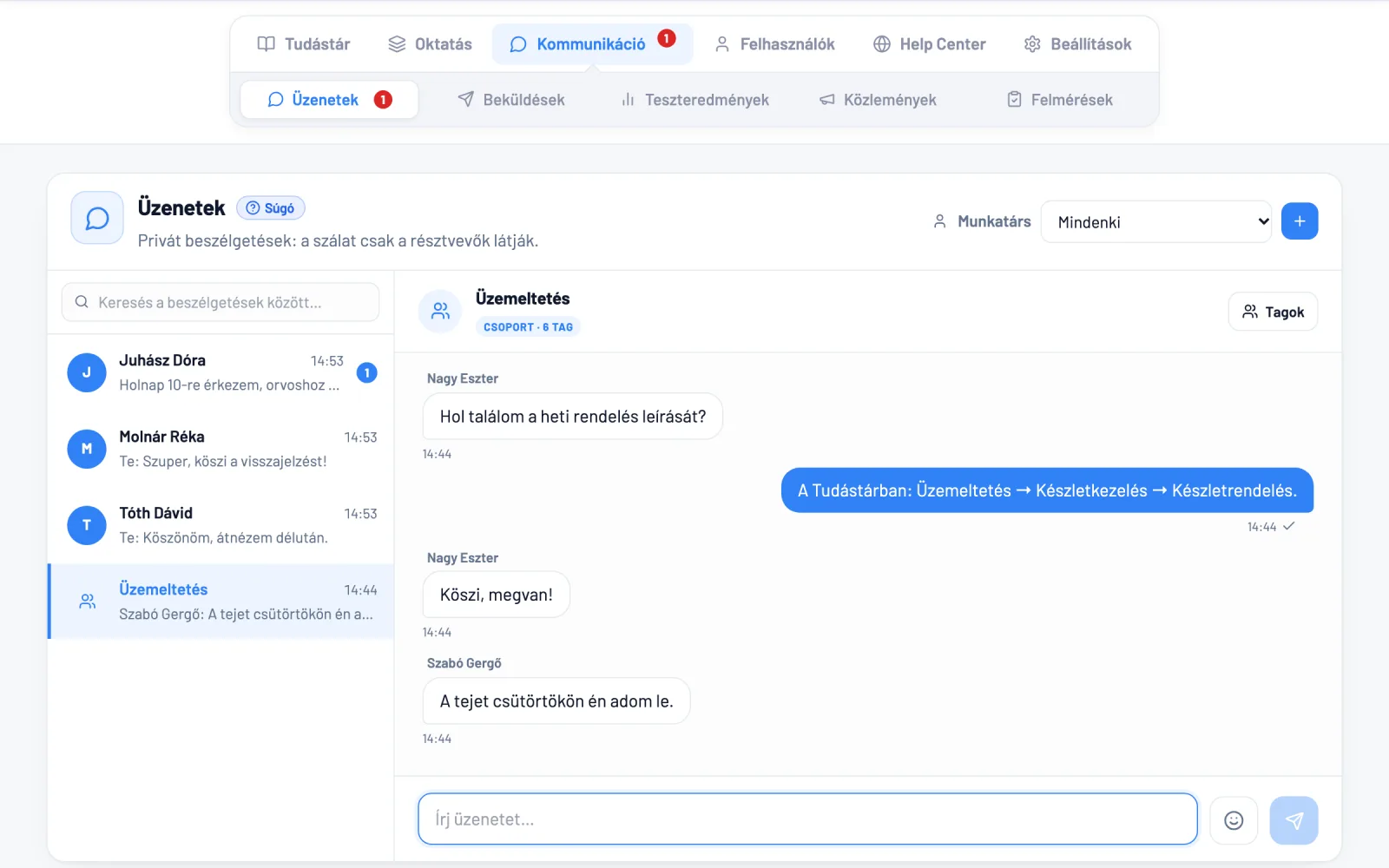Click the message 'Hol találom a heti rendelés leírását?'
The height and width of the screenshot is (868, 1389).
pos(573,417)
